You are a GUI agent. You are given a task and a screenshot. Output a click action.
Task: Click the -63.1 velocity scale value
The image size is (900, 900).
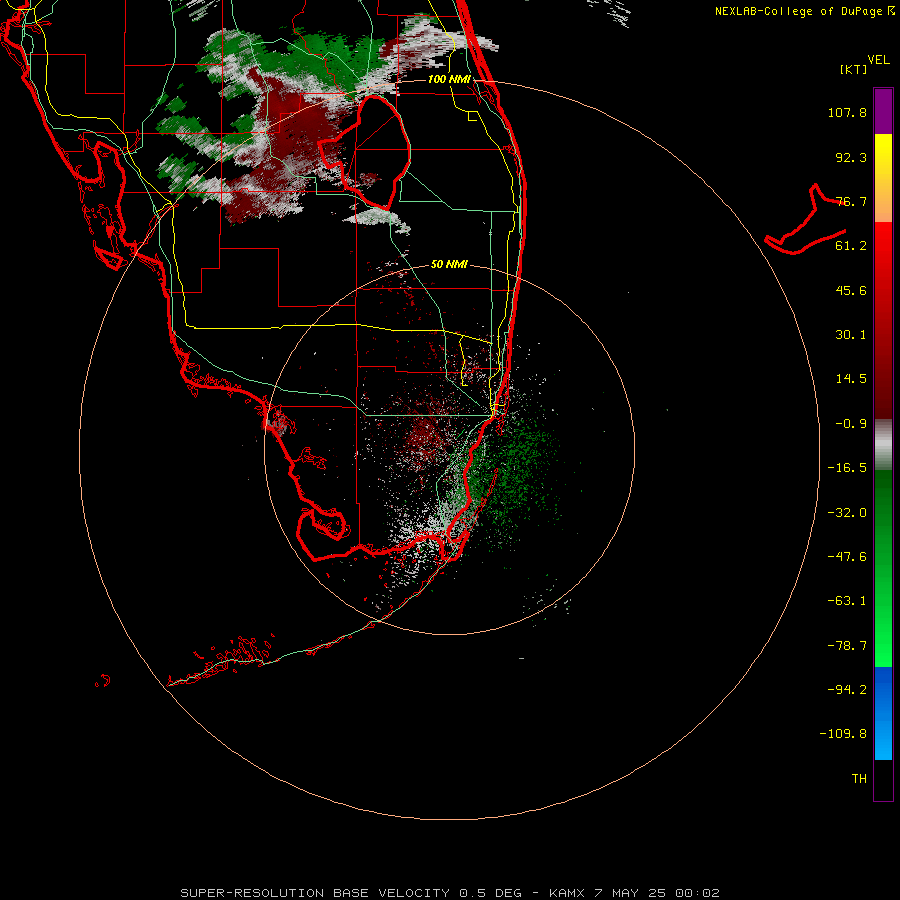[847, 601]
